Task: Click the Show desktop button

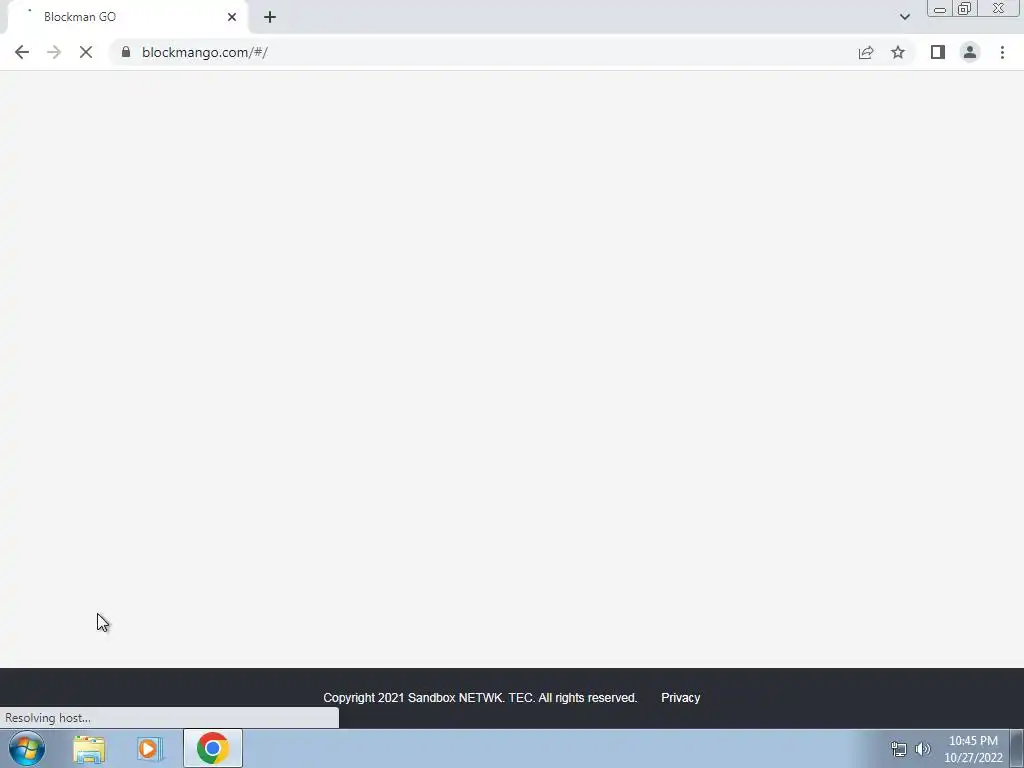Action: tap(1017, 748)
